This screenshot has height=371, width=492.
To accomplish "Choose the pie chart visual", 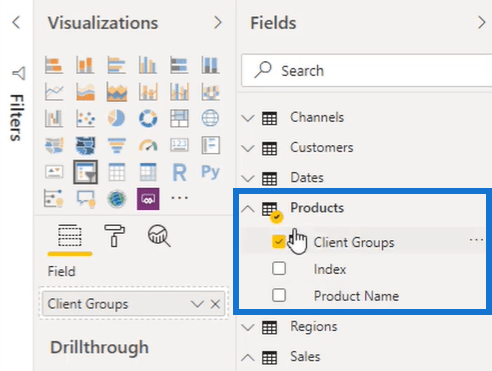I will pos(116,118).
